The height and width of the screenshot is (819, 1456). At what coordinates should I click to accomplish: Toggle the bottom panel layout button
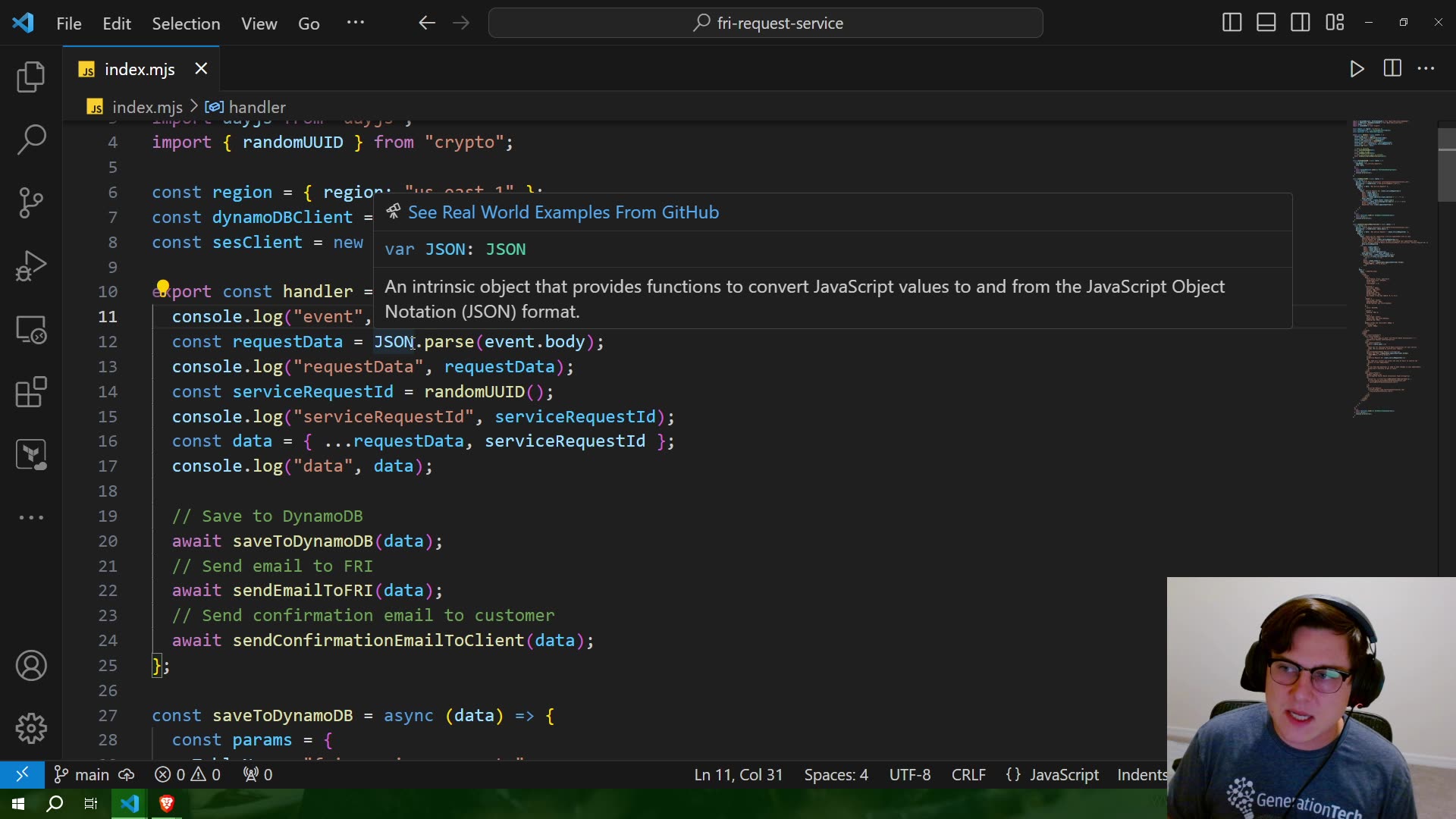click(1266, 23)
